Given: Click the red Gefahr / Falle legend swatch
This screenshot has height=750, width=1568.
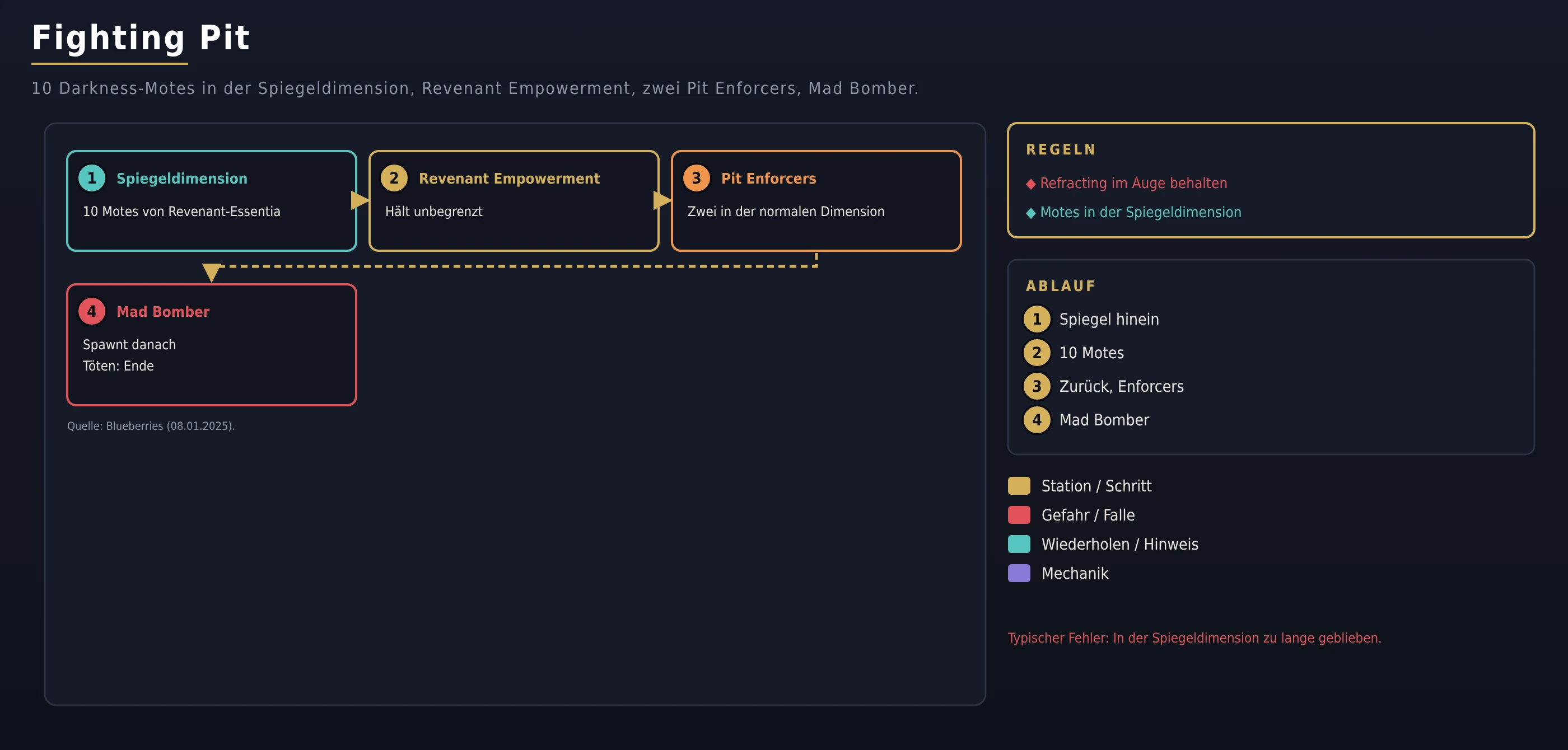Looking at the screenshot, I should coord(1019,515).
